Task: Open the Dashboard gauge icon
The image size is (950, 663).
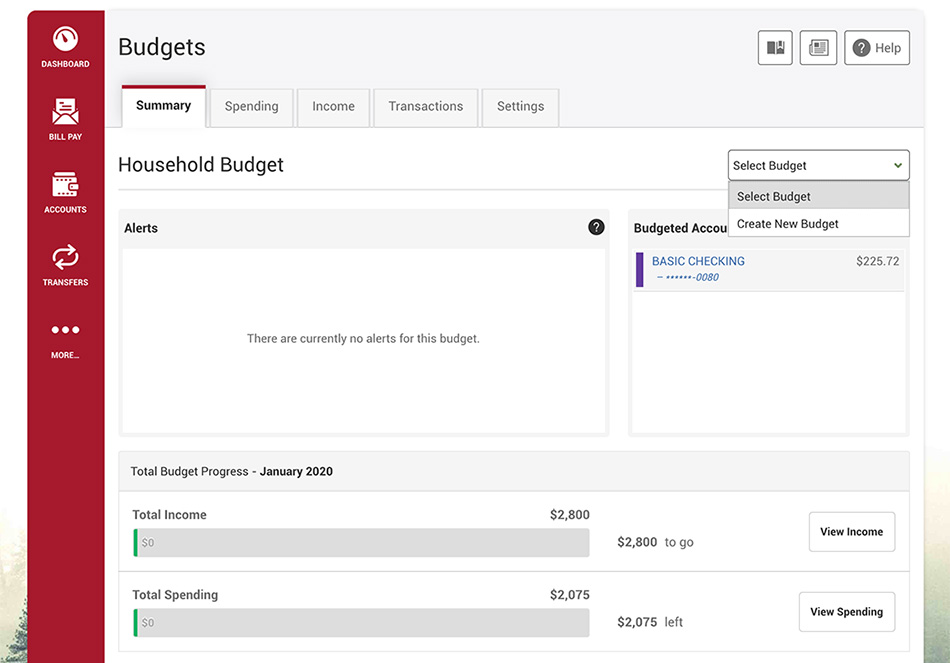Action: click(x=65, y=39)
